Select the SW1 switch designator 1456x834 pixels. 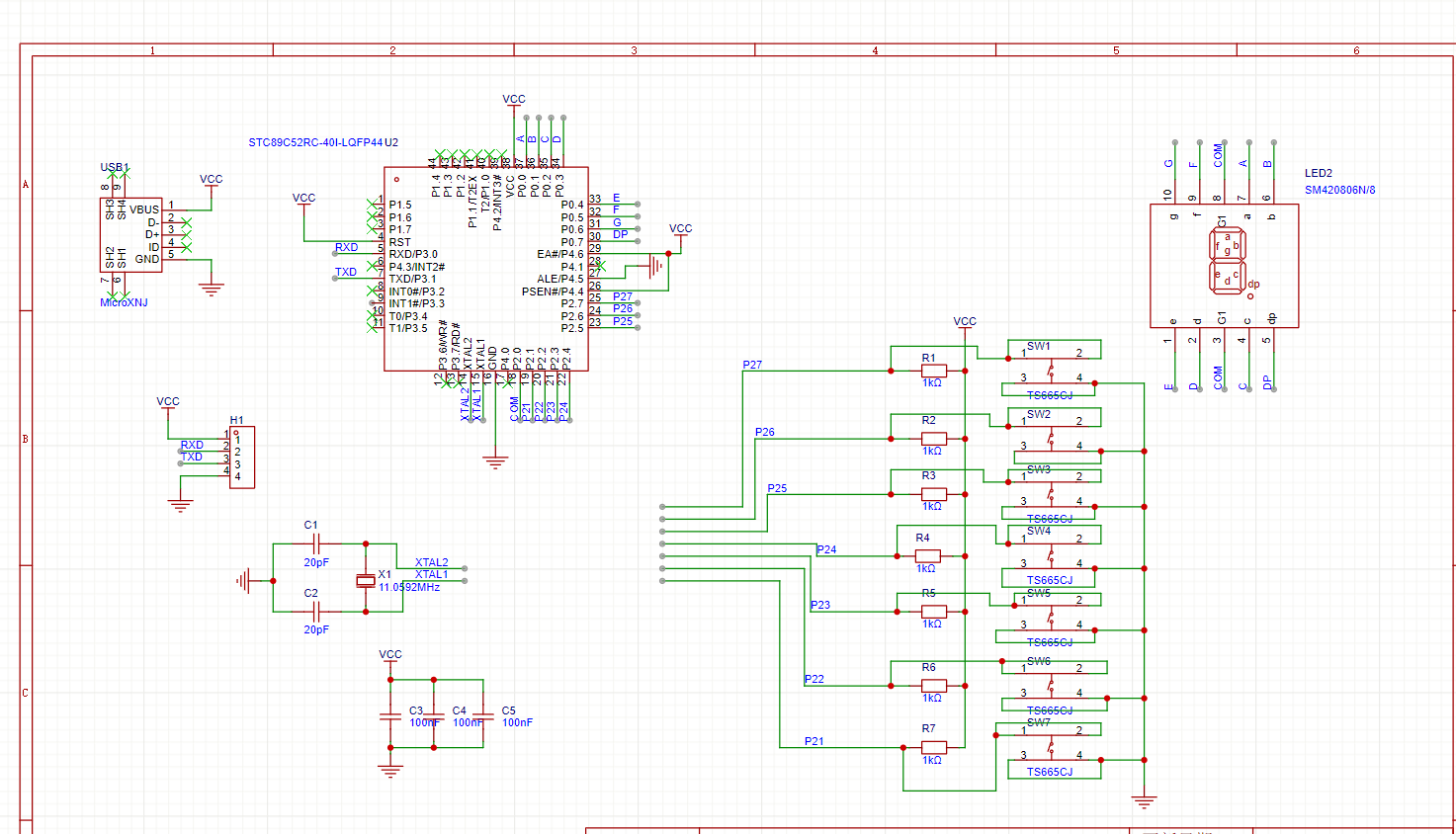pos(1039,346)
